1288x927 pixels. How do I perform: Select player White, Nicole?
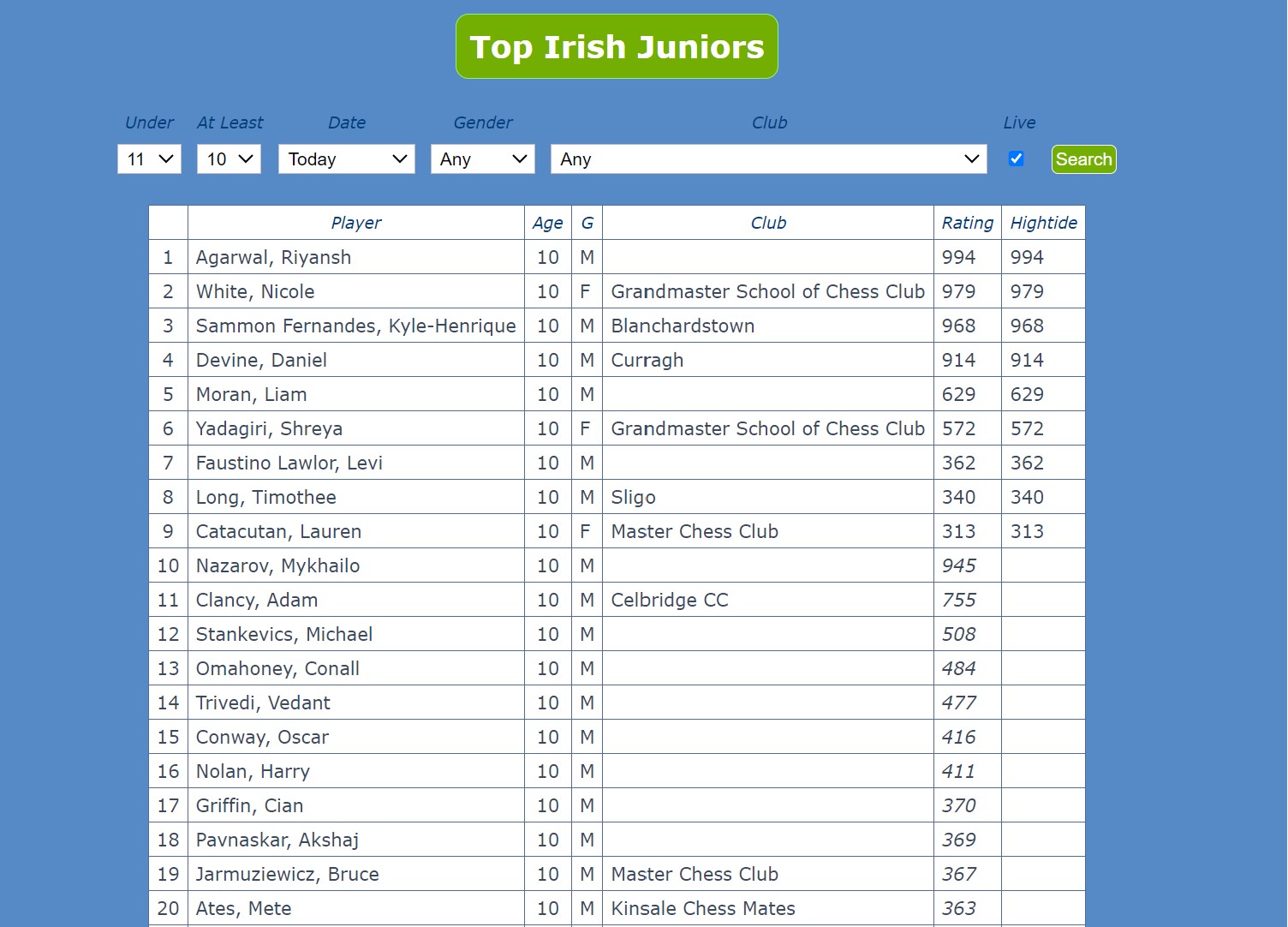(x=254, y=291)
